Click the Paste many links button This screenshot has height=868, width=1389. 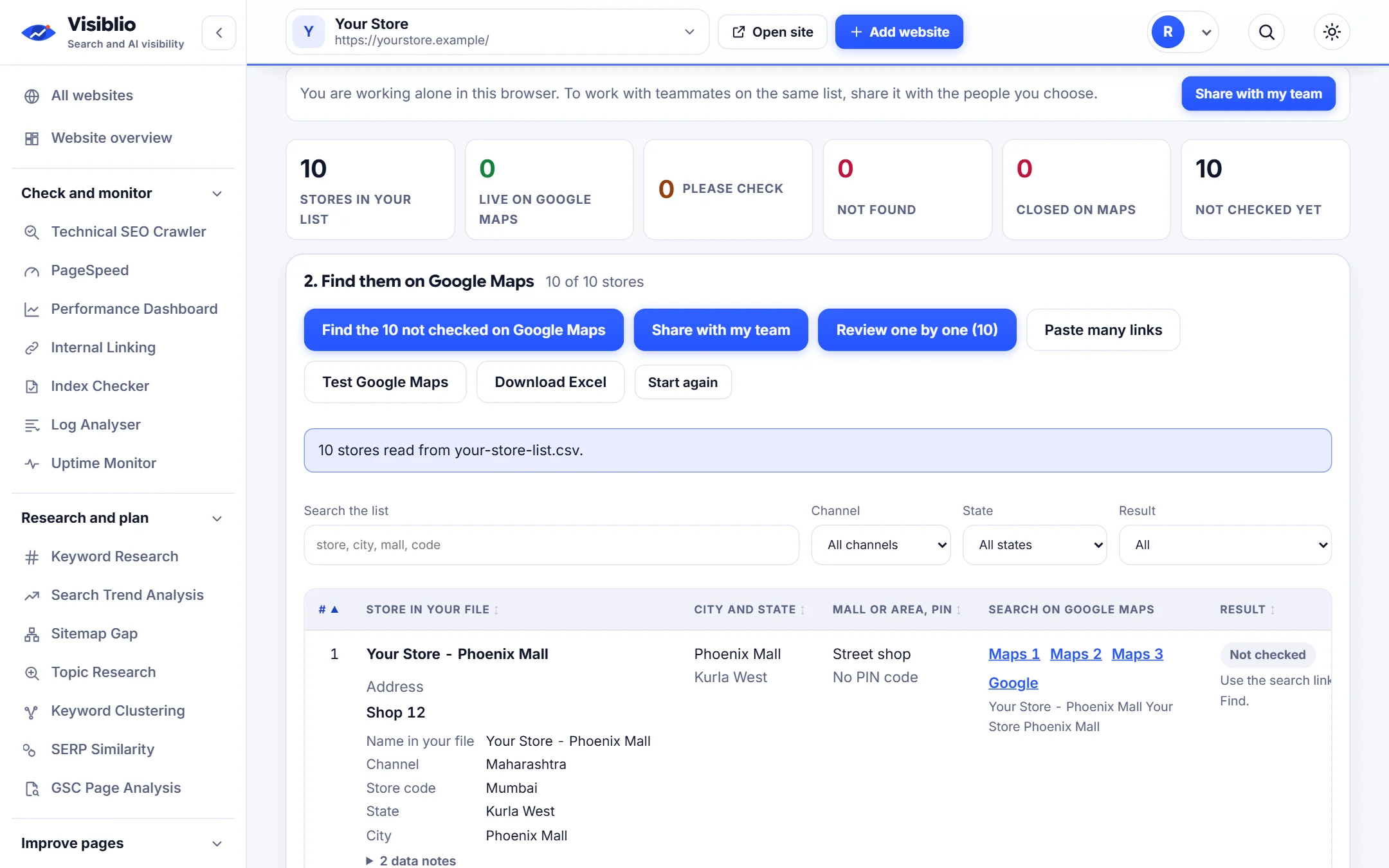[1103, 330]
